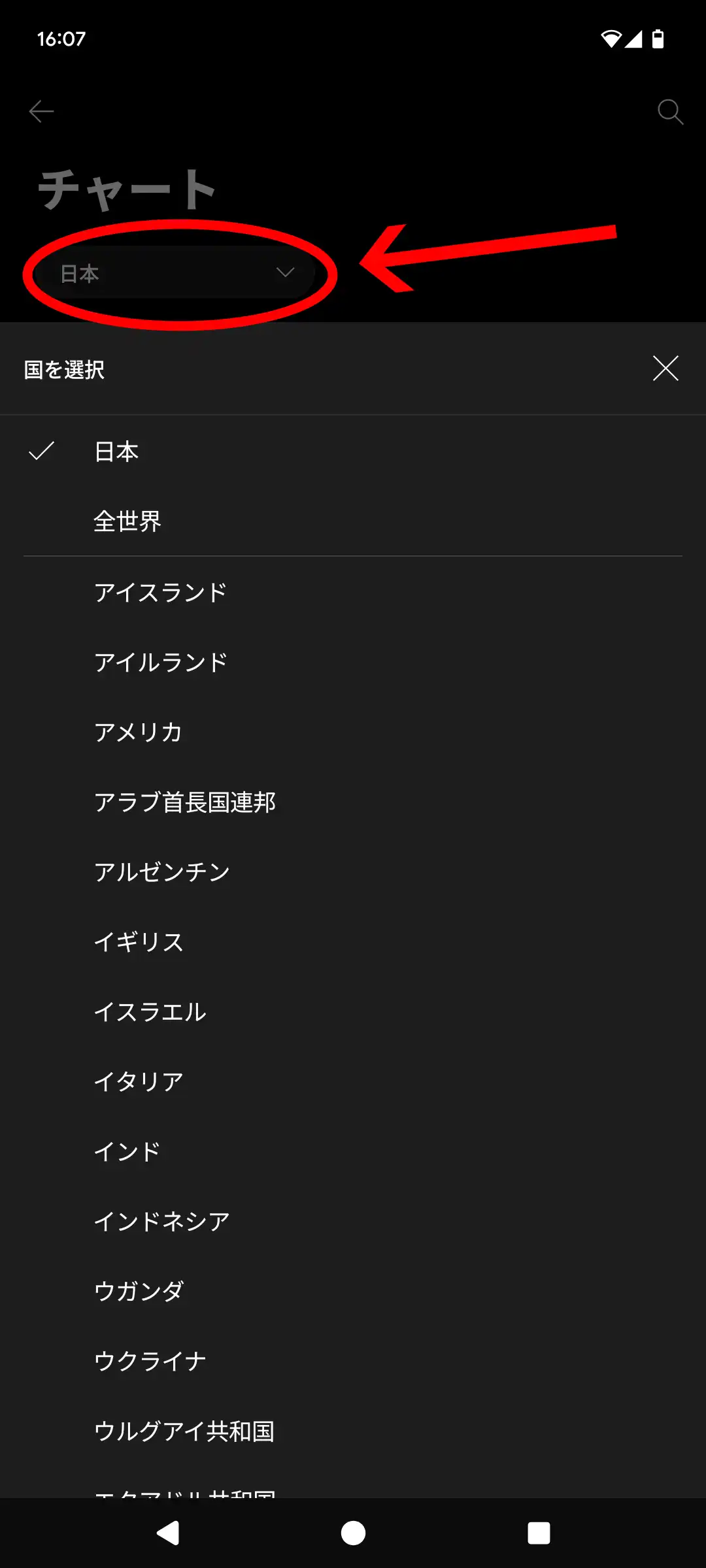The image size is (706, 1568).
Task: Select イタリア from the list
Action: (139, 1082)
